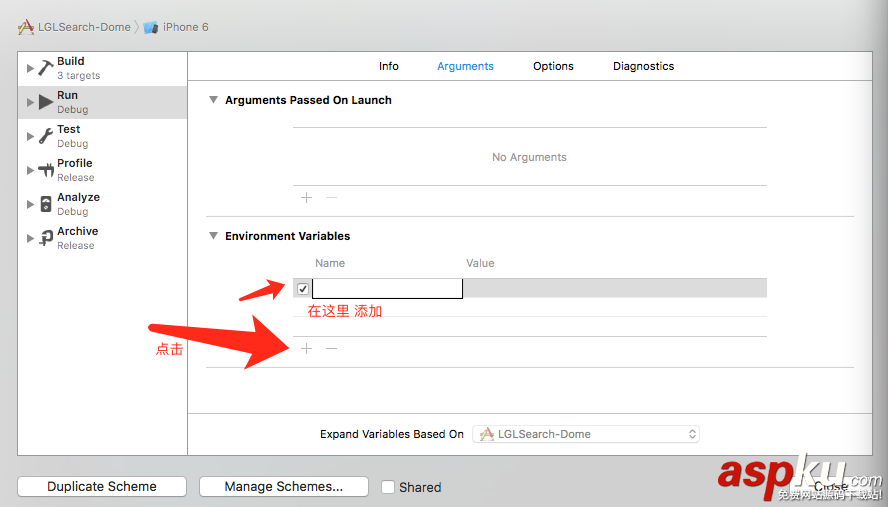This screenshot has height=507, width=888.
Task: Select LGLSearch-Dome scheme in breadcrumb
Action: coord(84,27)
